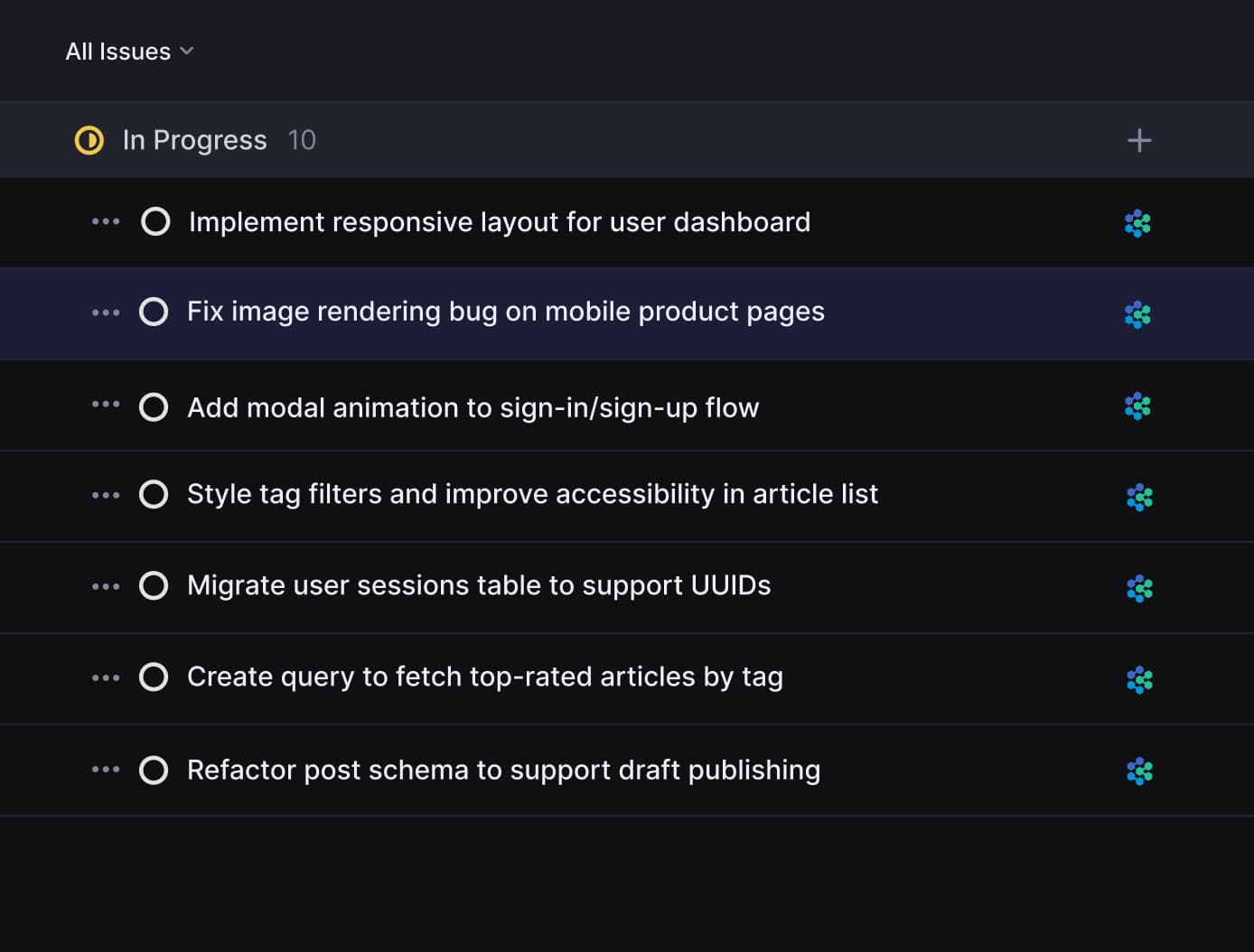Toggle status circle for UUID migration issue
Viewport: 1254px width, 952px height.
click(x=154, y=585)
